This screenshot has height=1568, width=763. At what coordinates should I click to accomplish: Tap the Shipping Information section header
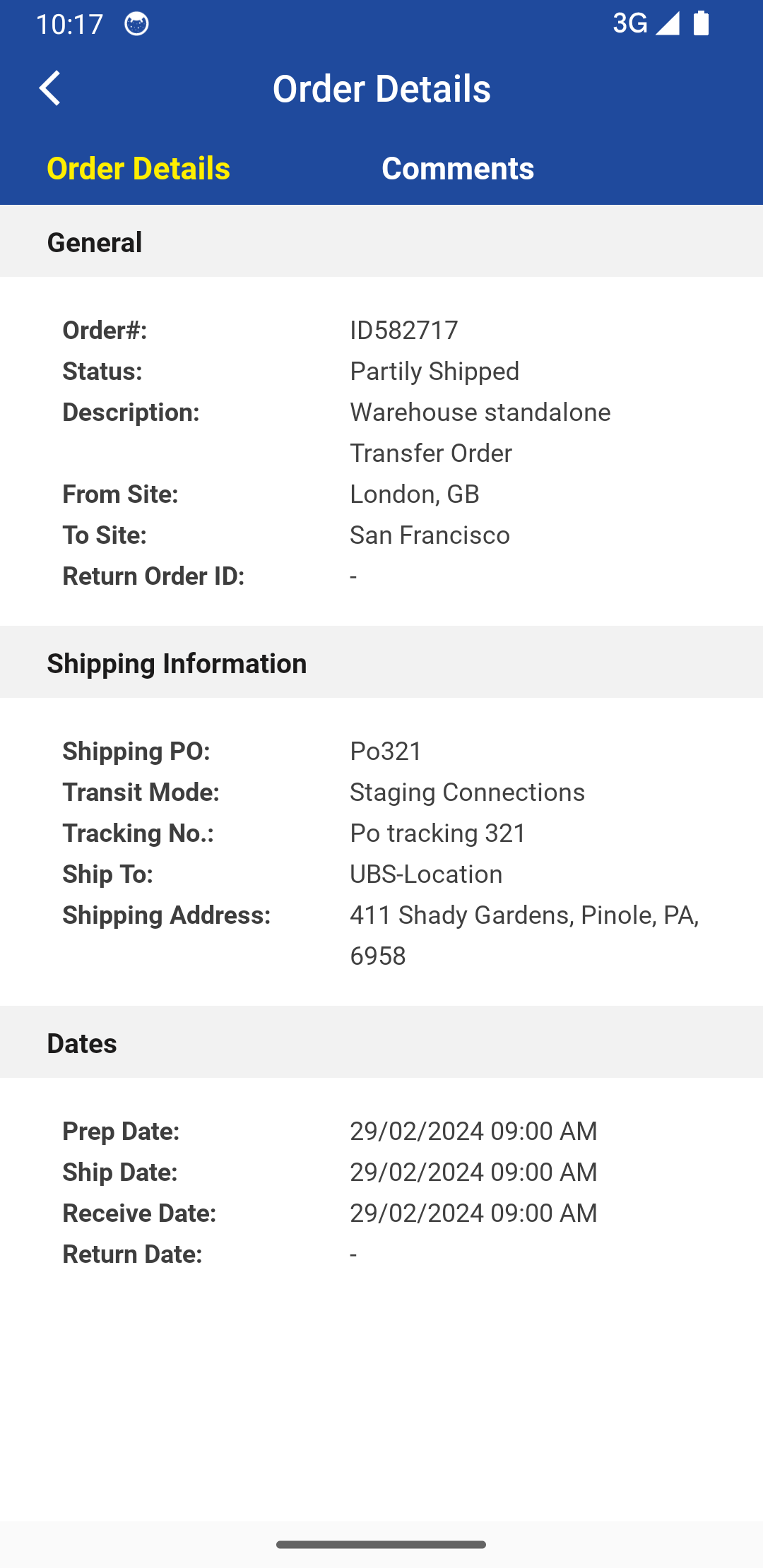tap(177, 663)
